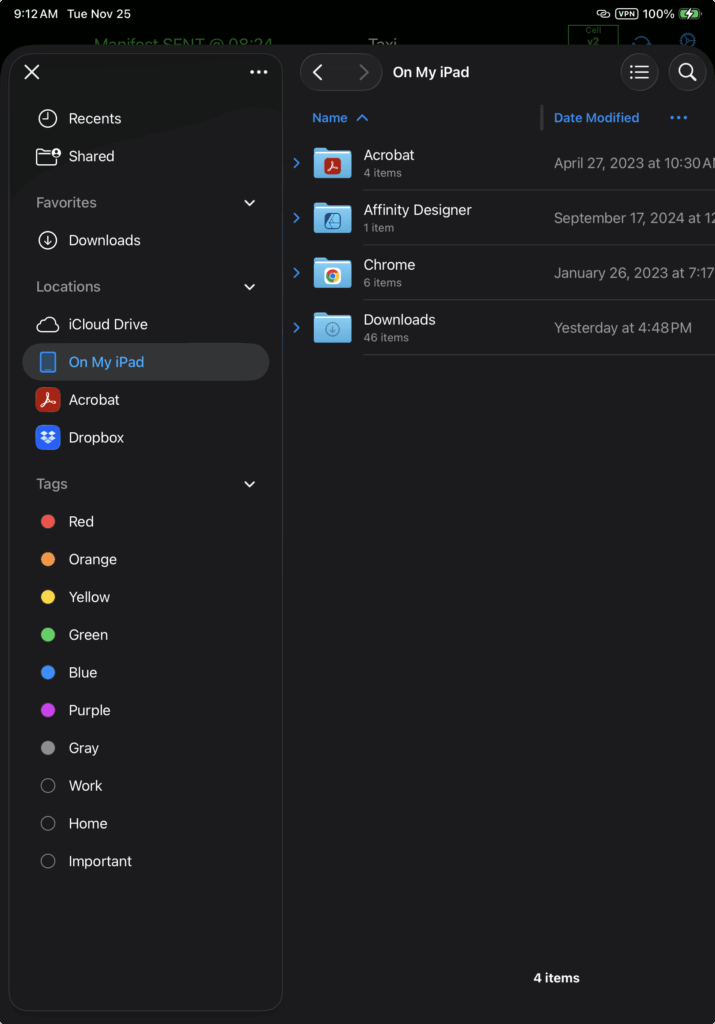Open the Chrome folder icon
The width and height of the screenshot is (715, 1024).
[332, 273]
